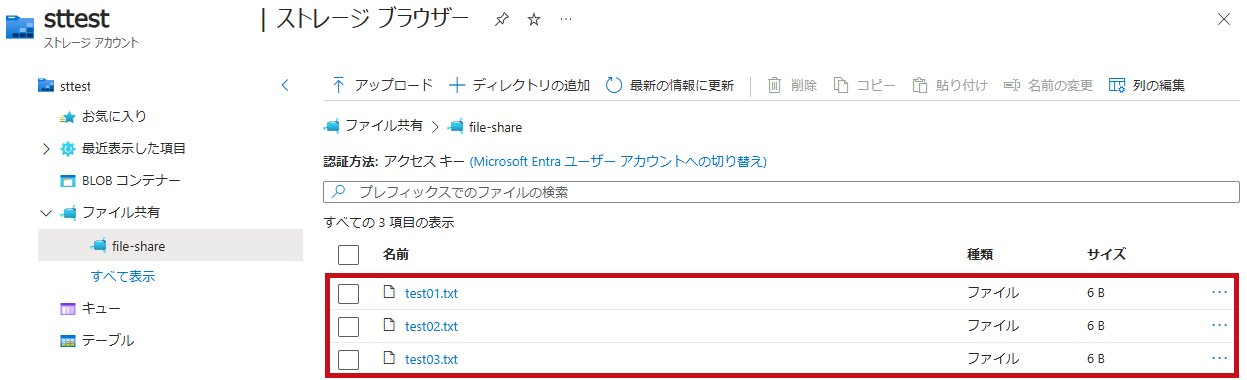Click the すべての 3 項目の表示 text
This screenshot has height=380, width=1247.
[389, 222]
